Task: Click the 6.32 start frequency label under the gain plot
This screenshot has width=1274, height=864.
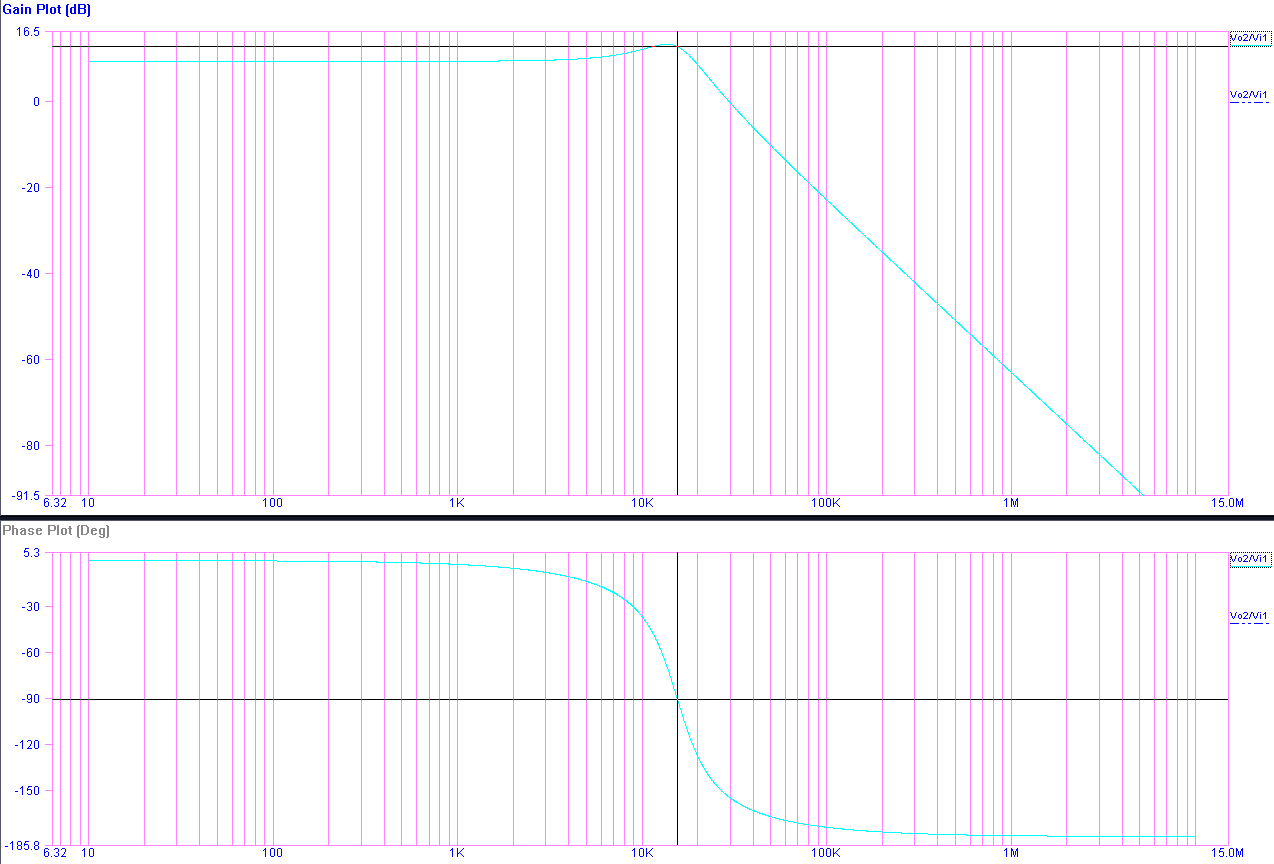Action: click(x=55, y=503)
